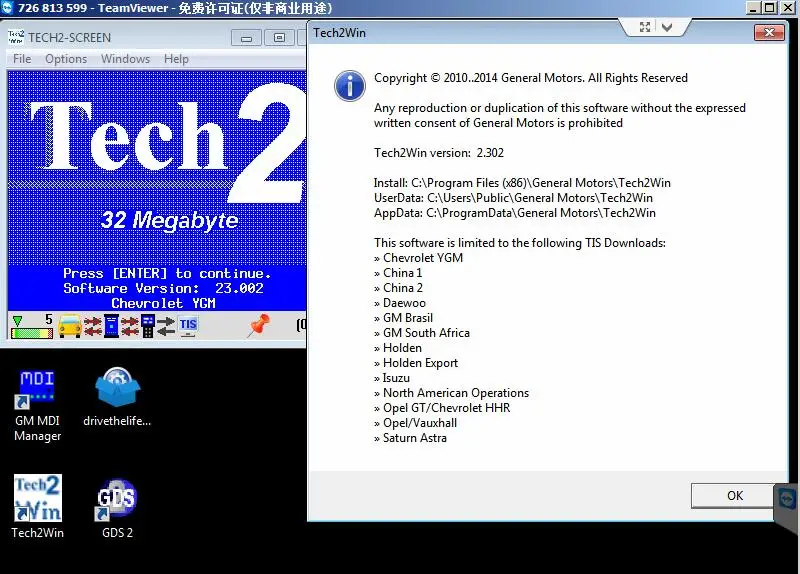The image size is (800, 574).
Task: Click '» Daewoo' list entry
Action: click(x=399, y=303)
